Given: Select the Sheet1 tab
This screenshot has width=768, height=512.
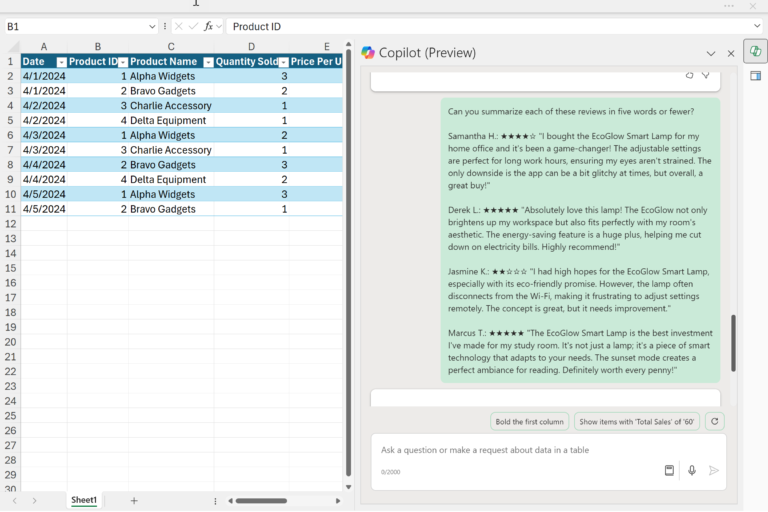Looking at the screenshot, I should 84,500.
